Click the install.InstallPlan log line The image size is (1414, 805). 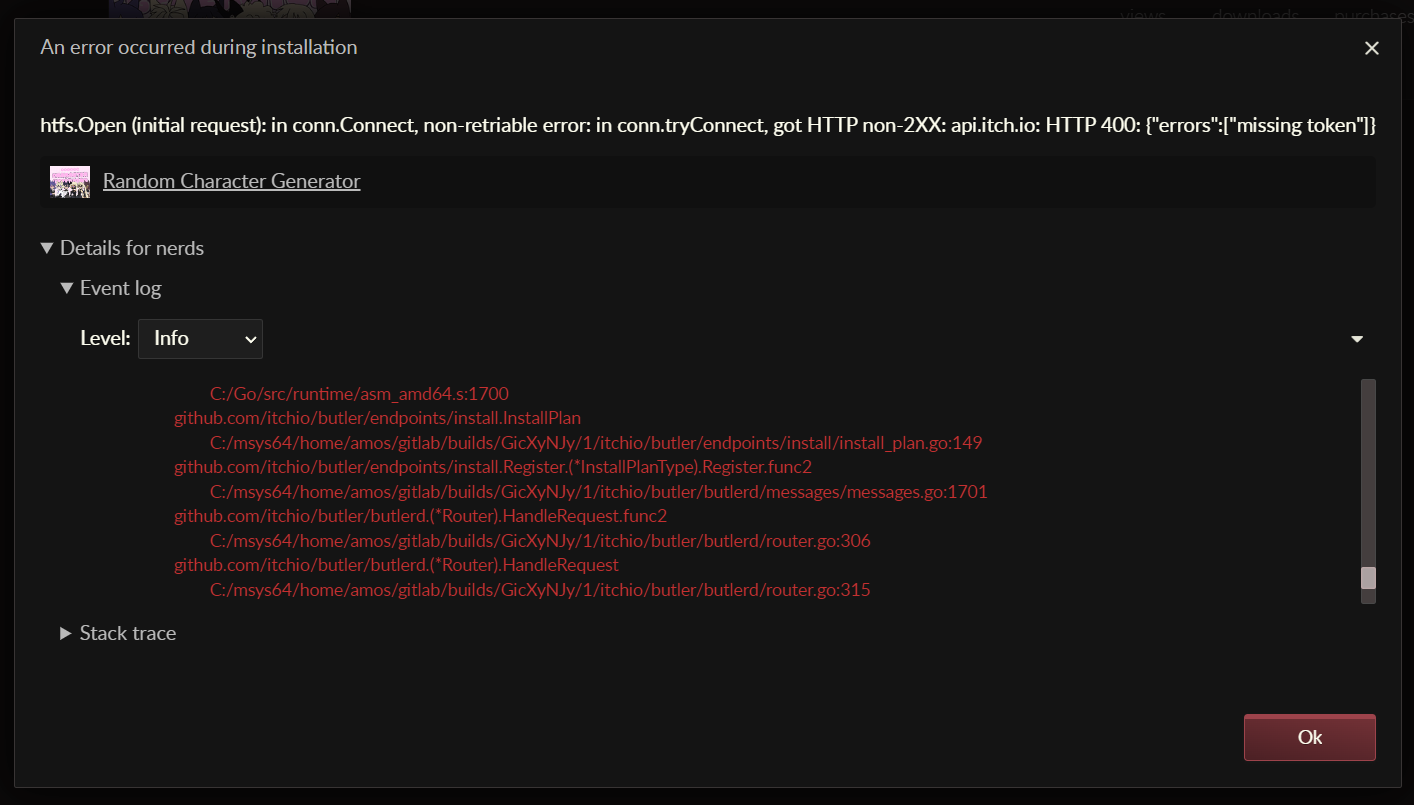[377, 418]
